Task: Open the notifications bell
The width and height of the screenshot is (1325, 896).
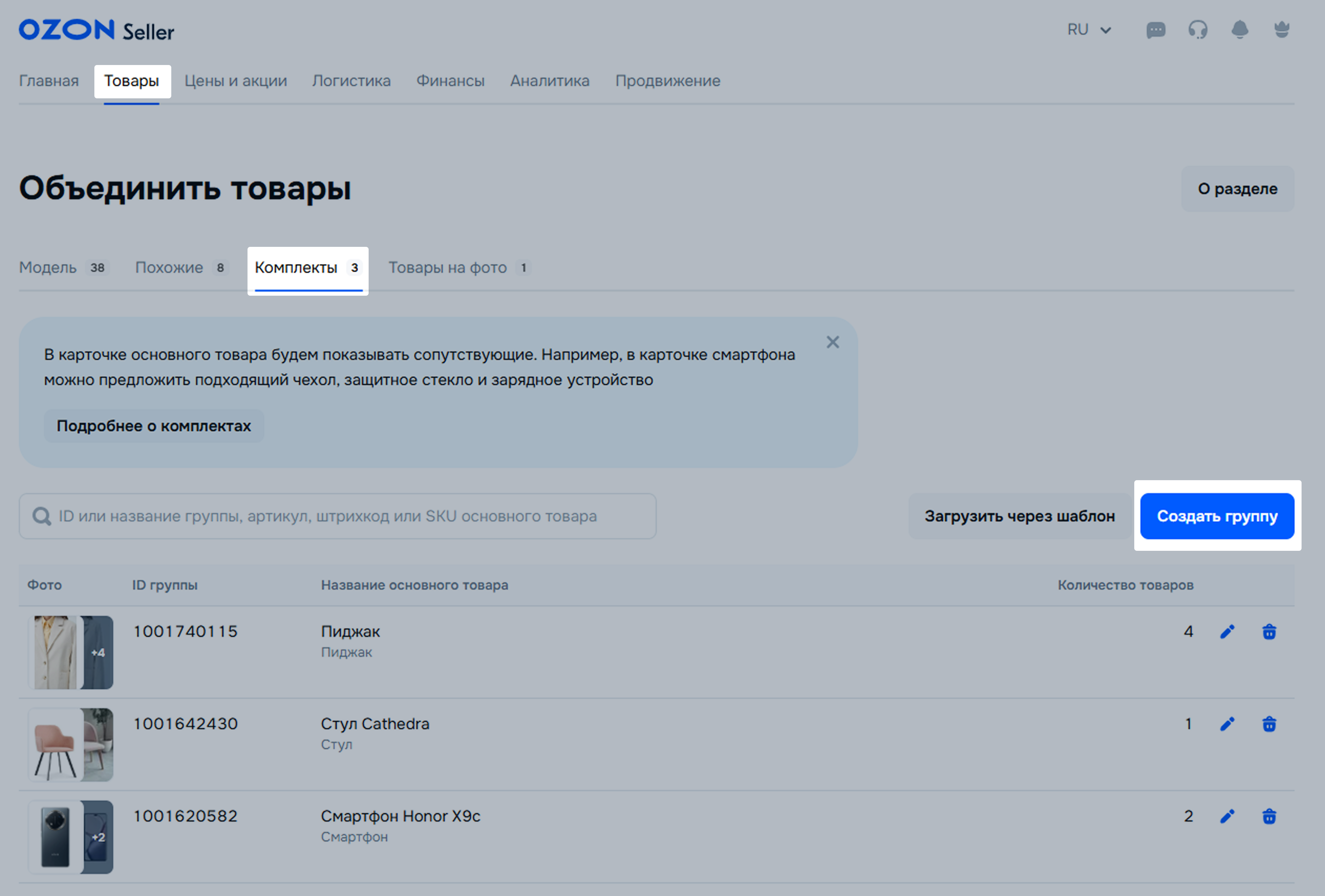Action: pyautogui.click(x=1240, y=30)
